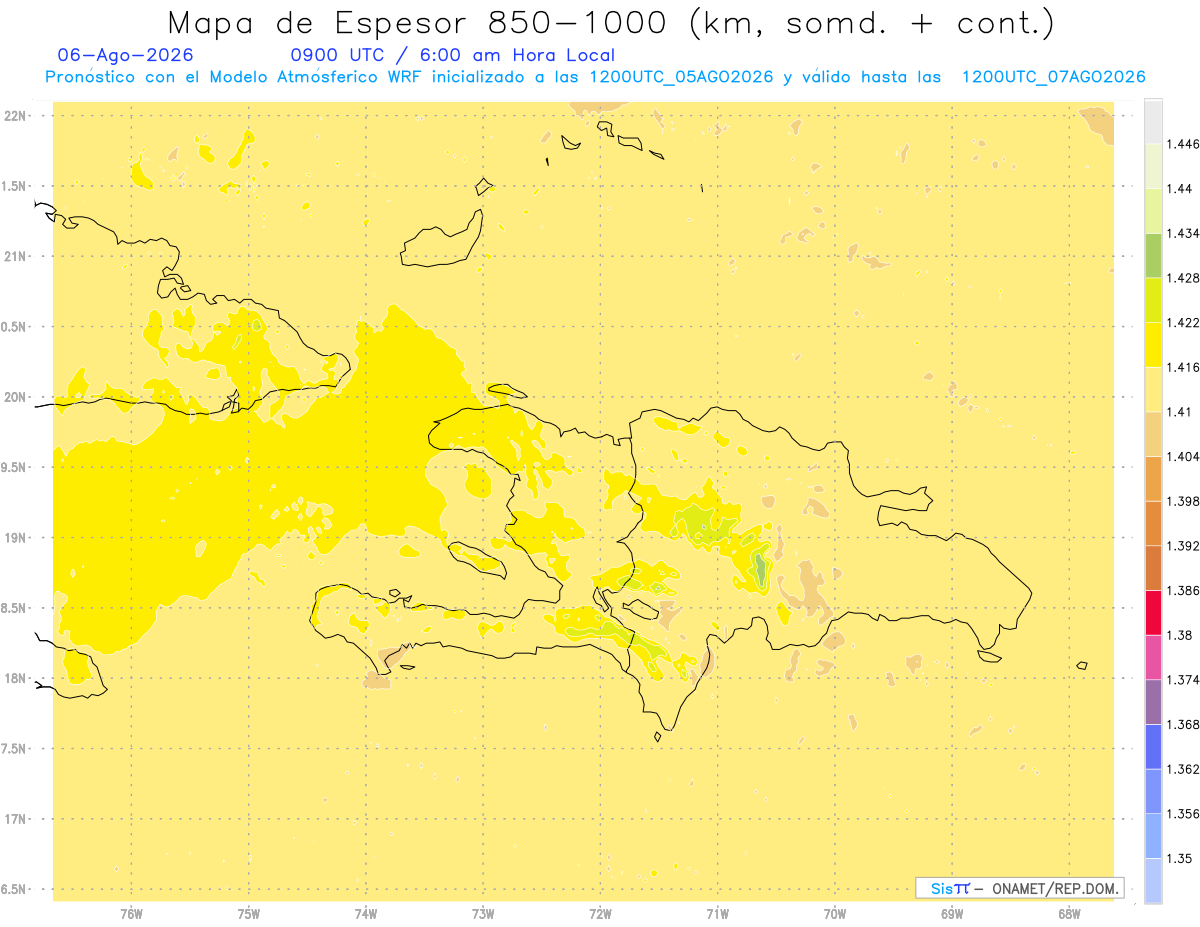Pick the pale yellow swatch between 1.41 and 1.416
This screenshot has height=927, width=1200.
[1153, 389]
